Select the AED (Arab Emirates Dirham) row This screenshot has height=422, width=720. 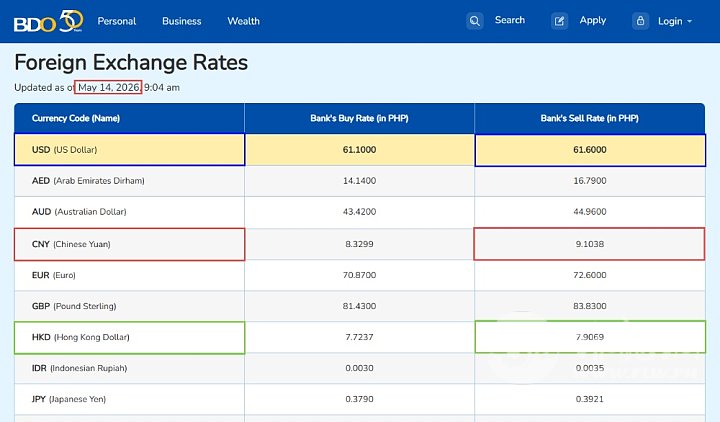pos(360,181)
